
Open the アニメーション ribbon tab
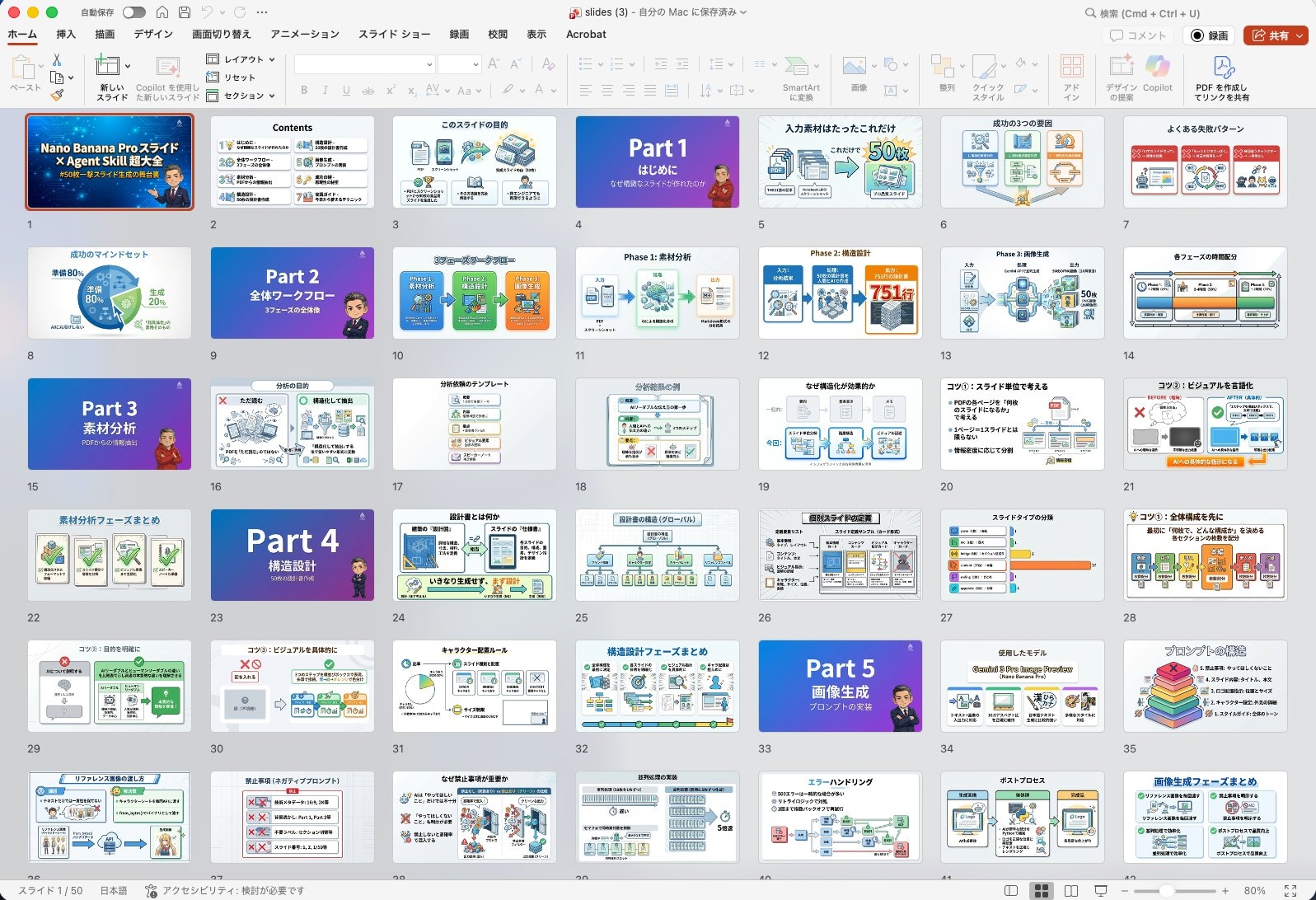tap(304, 35)
